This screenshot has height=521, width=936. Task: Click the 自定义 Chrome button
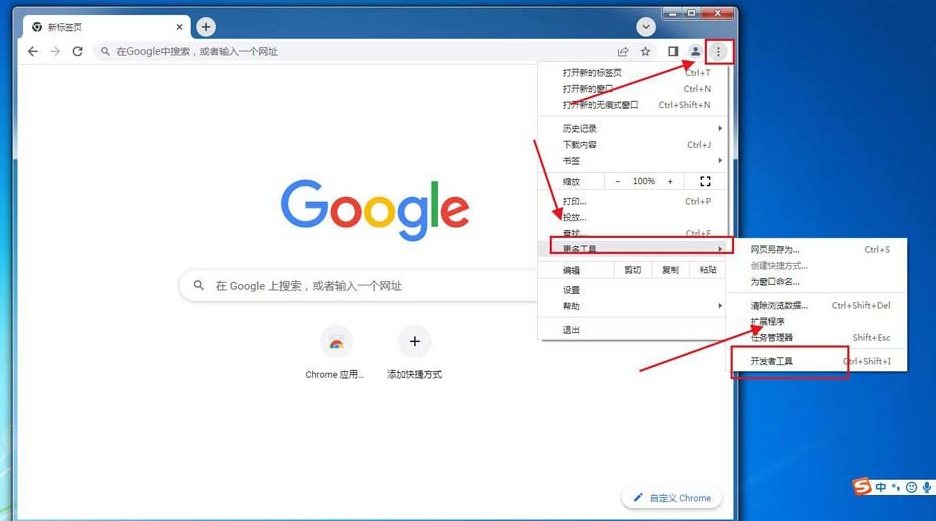point(671,498)
